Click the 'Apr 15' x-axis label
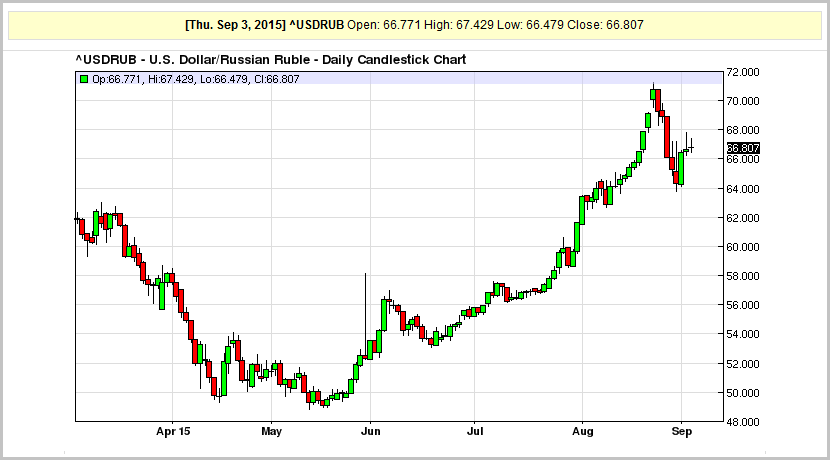The width and height of the screenshot is (830, 460). click(x=173, y=431)
